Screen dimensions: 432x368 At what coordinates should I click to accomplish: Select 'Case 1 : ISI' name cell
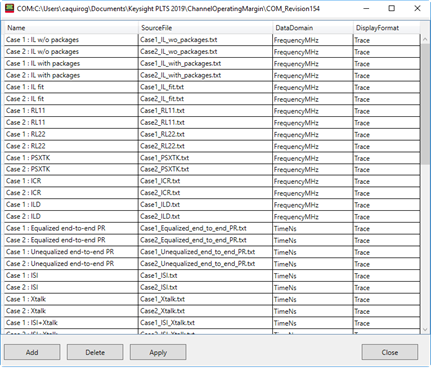click(71, 275)
